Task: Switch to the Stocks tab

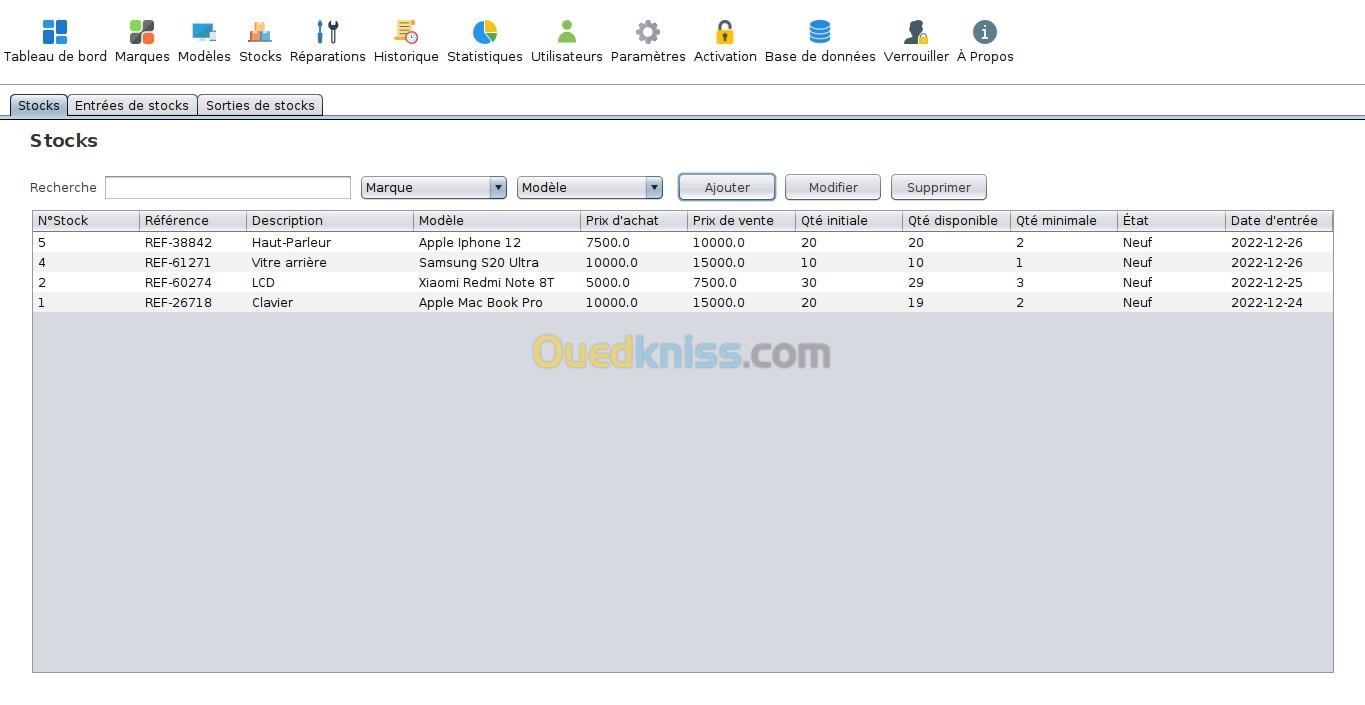Action: pos(39,105)
